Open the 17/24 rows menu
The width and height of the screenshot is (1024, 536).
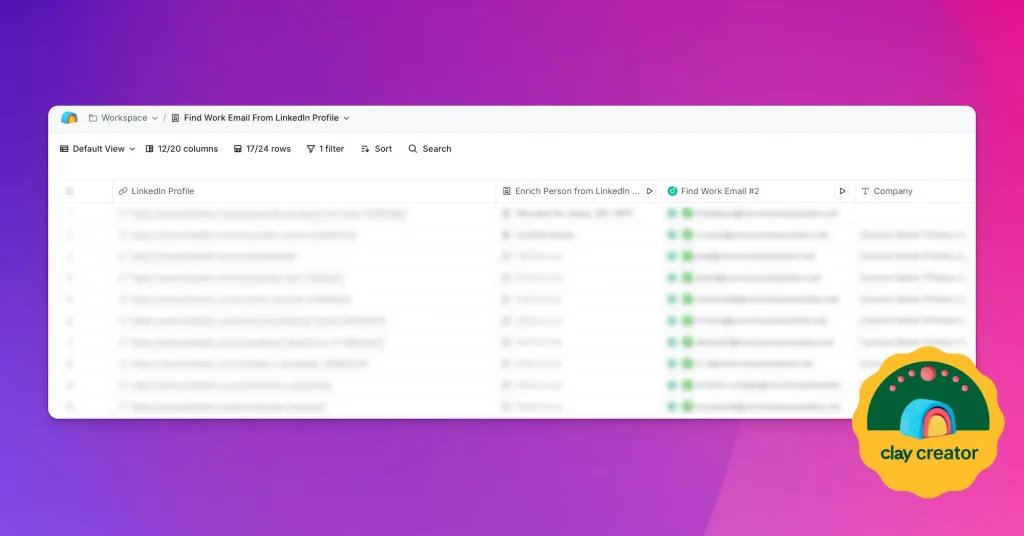(x=262, y=149)
